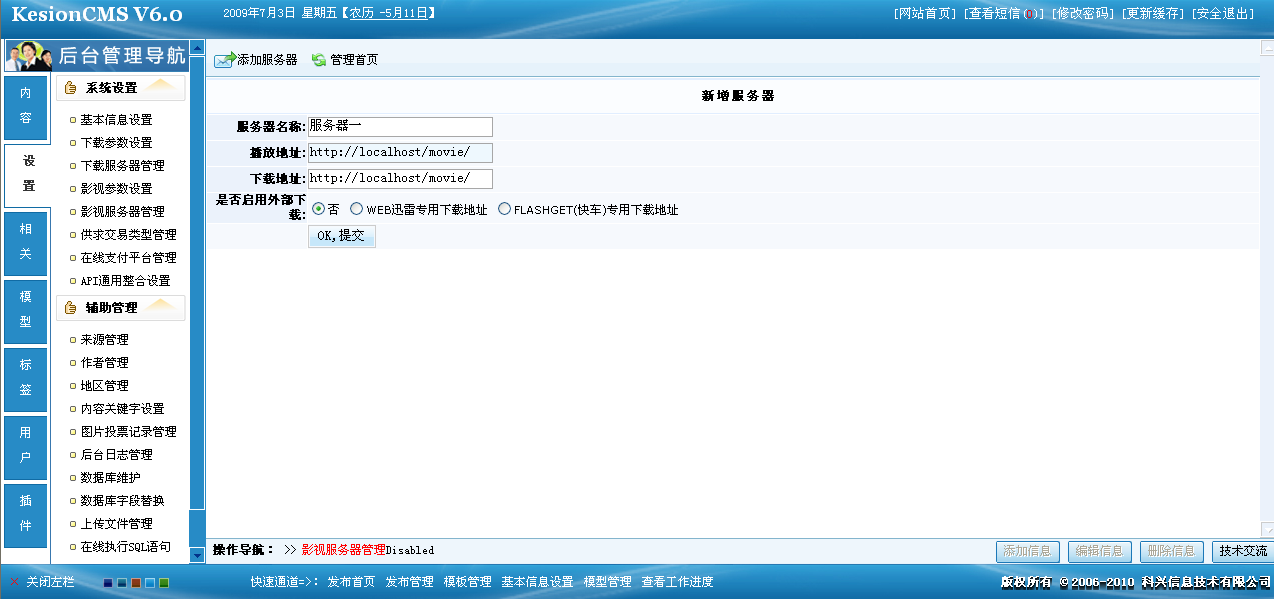Click the 安全退出 link

[x=1224, y=13]
